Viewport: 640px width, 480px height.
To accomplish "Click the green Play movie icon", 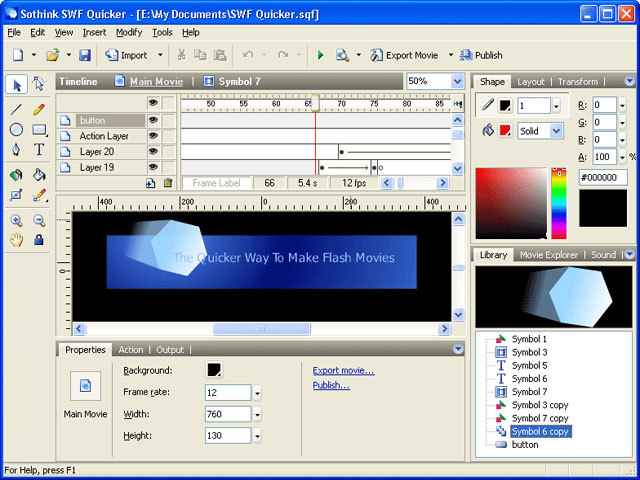I will pyautogui.click(x=320, y=55).
